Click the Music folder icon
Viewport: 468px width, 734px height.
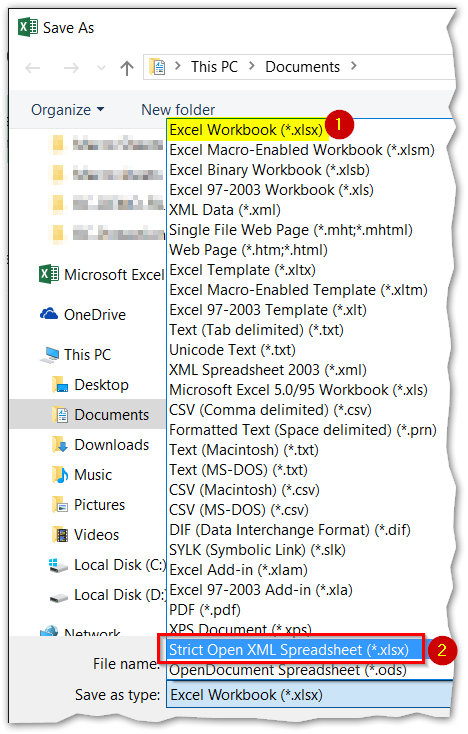(60, 475)
